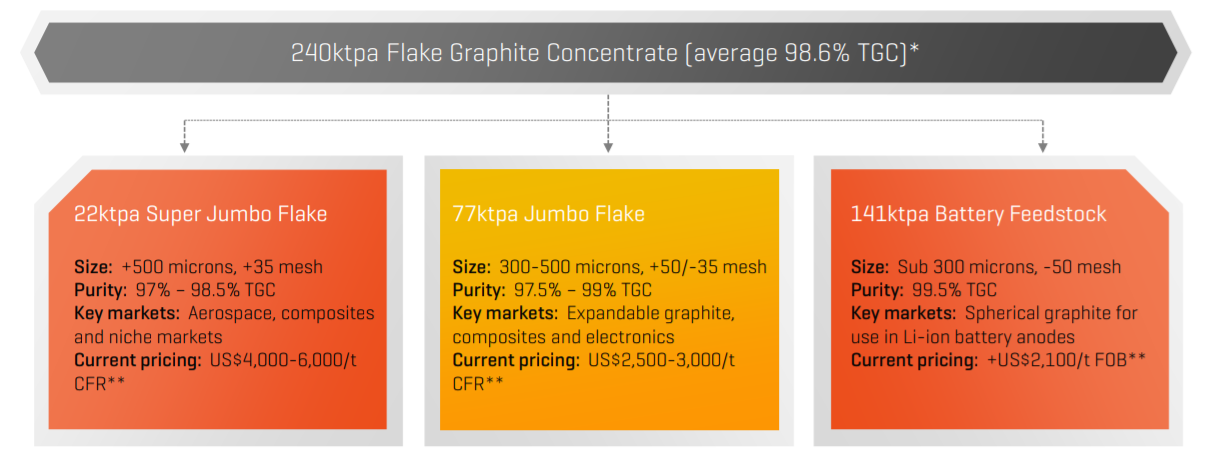Click the arrowhead pointing to Jumbo Flake box
This screenshot has width=1220, height=460.
coord(608,146)
